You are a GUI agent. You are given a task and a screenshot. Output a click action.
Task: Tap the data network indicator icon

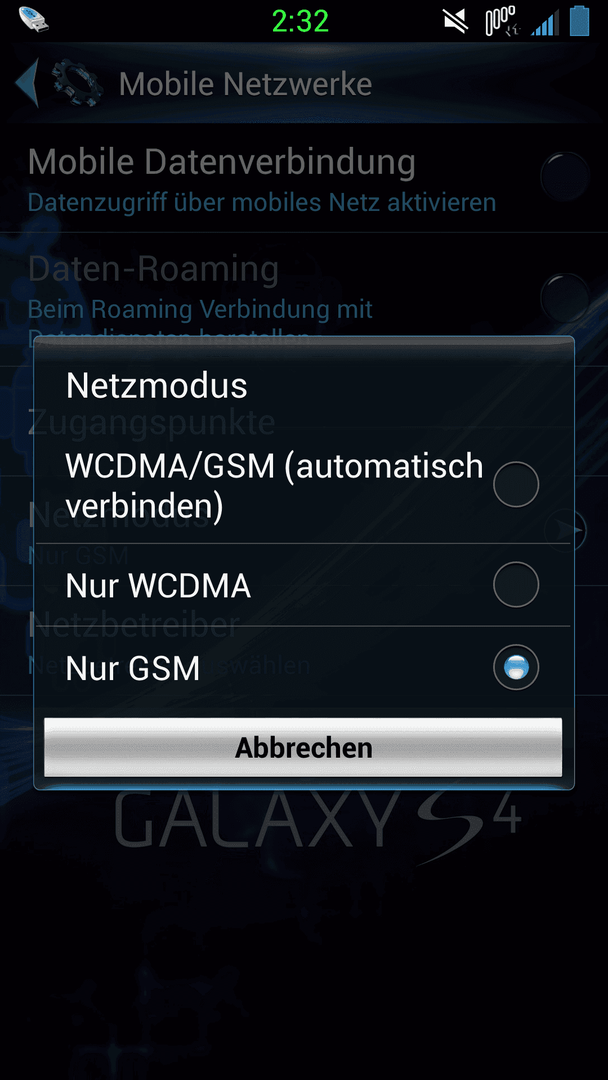pos(503,21)
